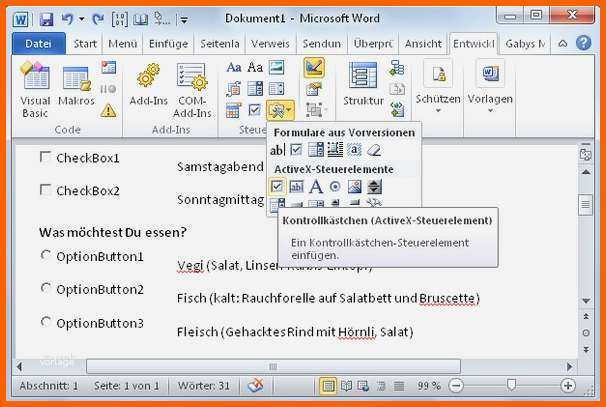The image size is (606, 407).
Task: Click the record macro icon
Action: pos(108,67)
